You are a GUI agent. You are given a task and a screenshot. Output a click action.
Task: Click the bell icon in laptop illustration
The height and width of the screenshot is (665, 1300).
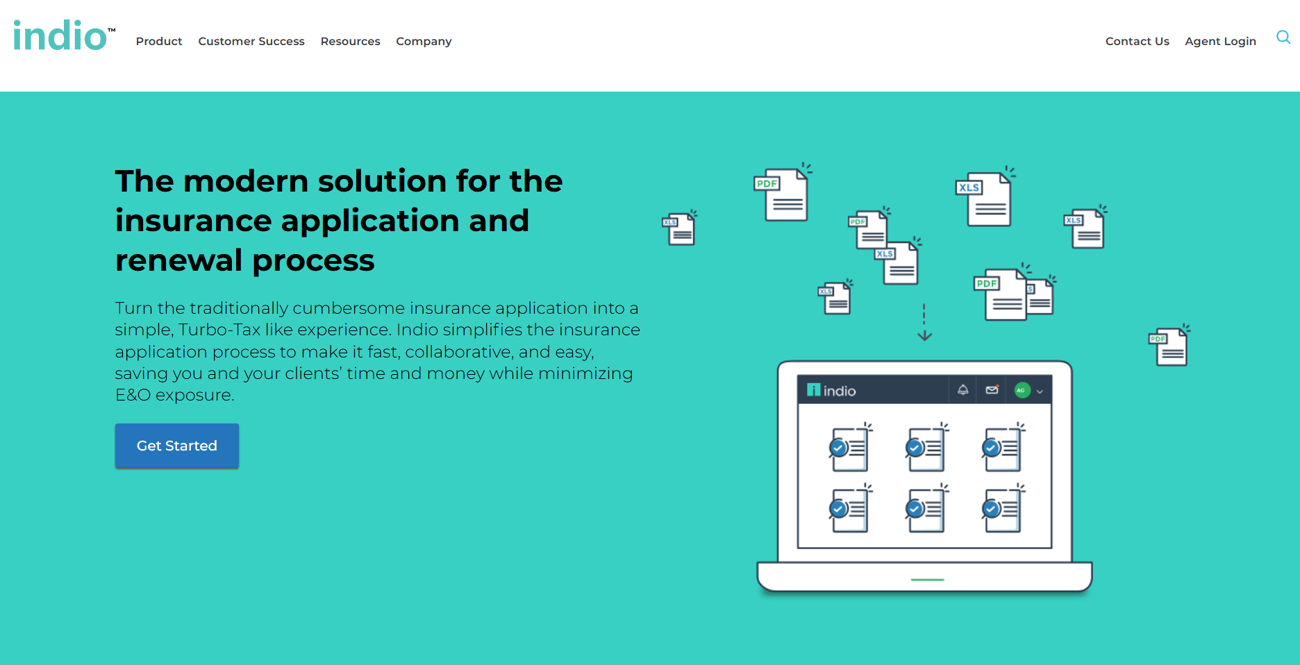(963, 390)
